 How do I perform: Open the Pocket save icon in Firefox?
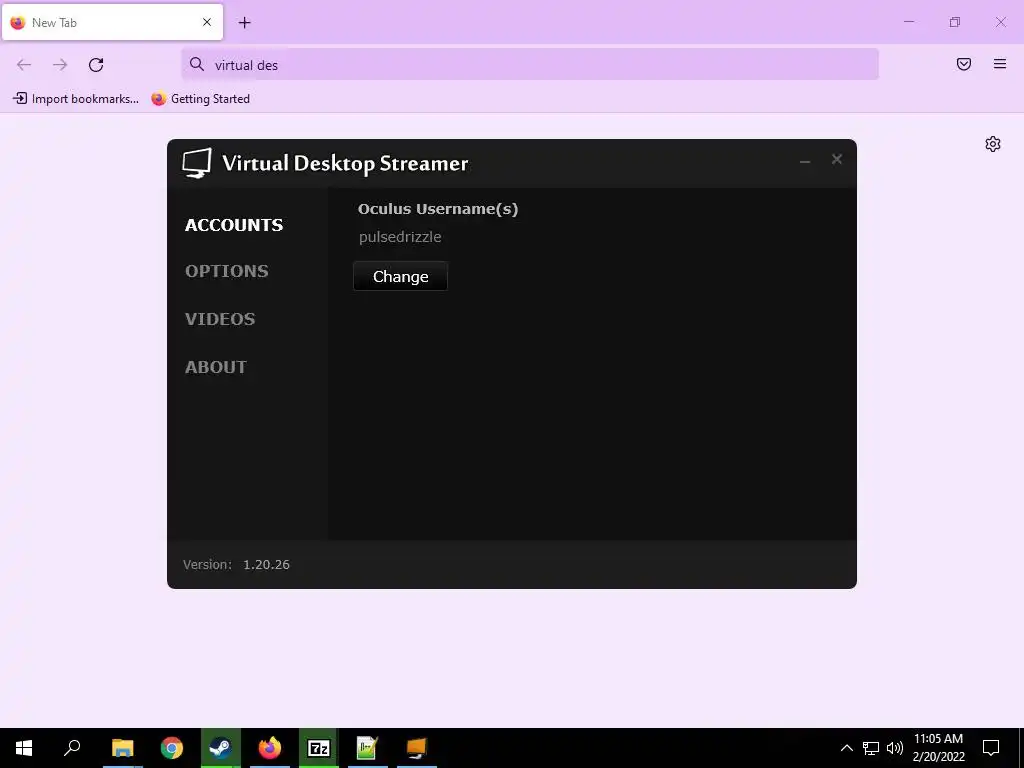click(964, 64)
